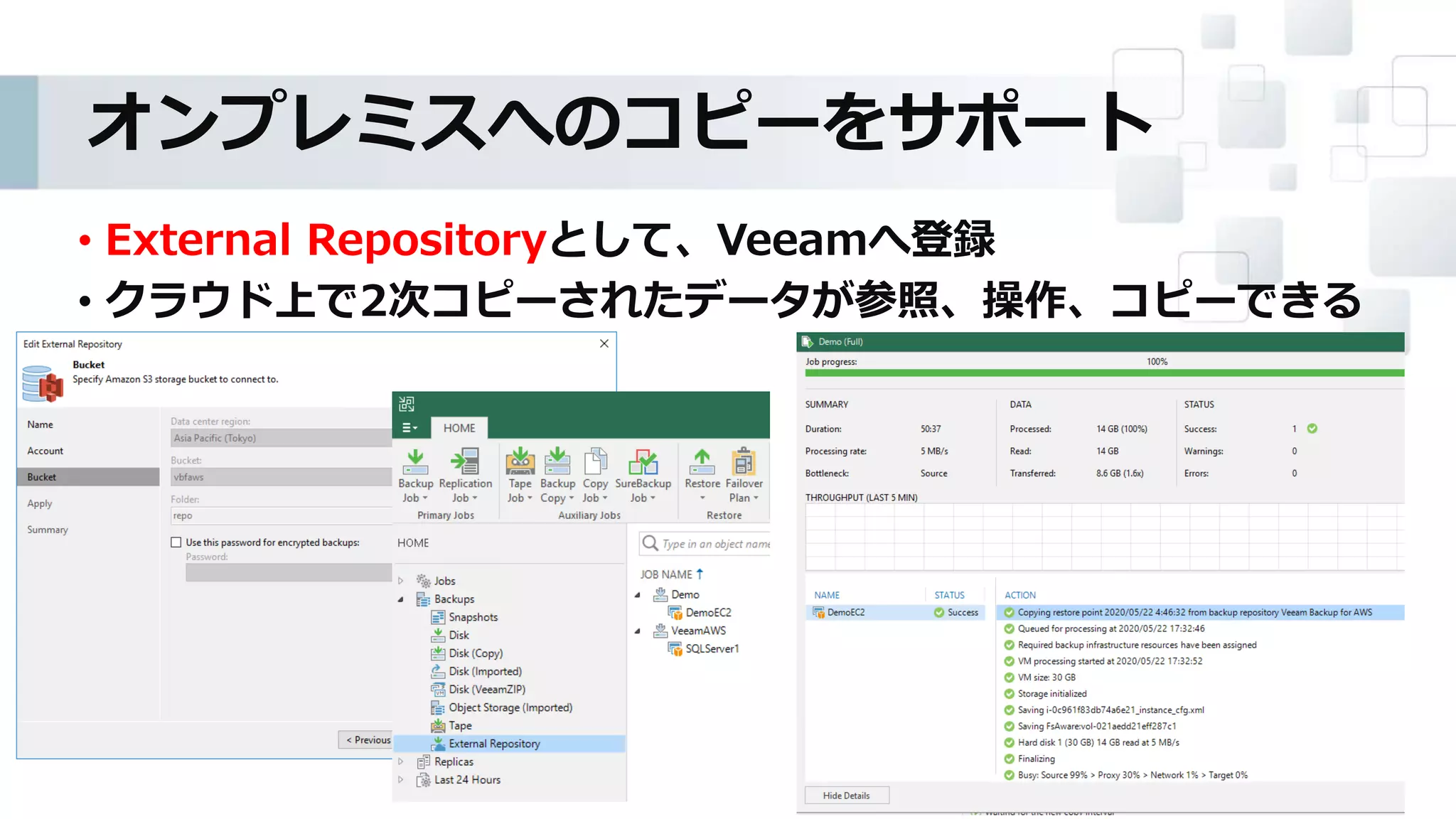Select the Disk (Imported) tree item
The height and width of the screenshot is (819, 1456).
tap(476, 671)
